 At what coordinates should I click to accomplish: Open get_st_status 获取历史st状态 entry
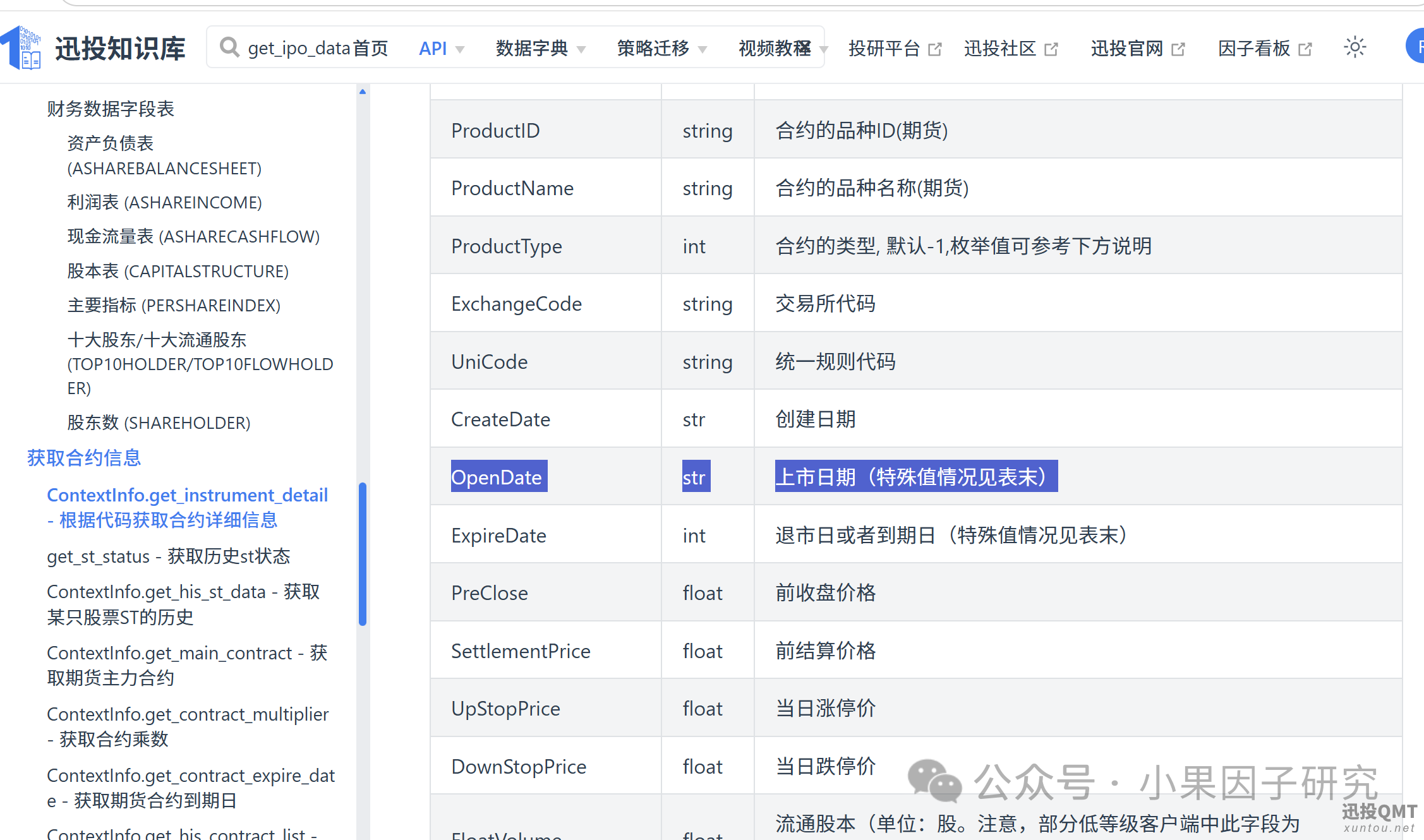[x=168, y=556]
